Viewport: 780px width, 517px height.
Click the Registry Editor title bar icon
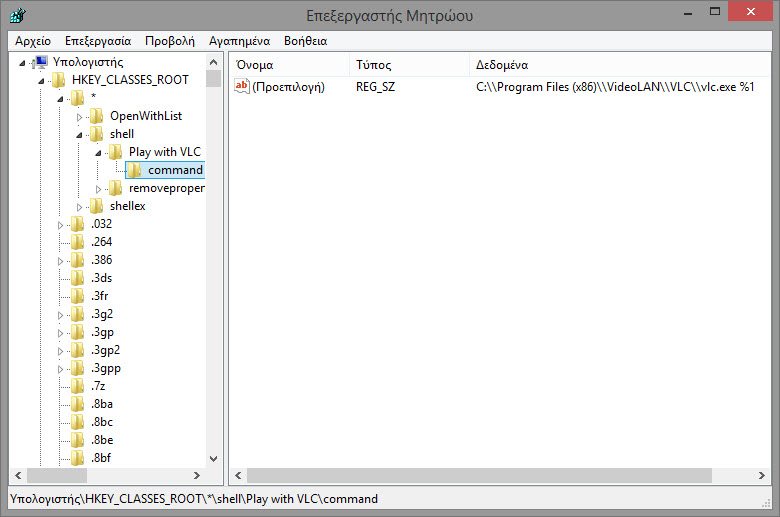[17, 15]
